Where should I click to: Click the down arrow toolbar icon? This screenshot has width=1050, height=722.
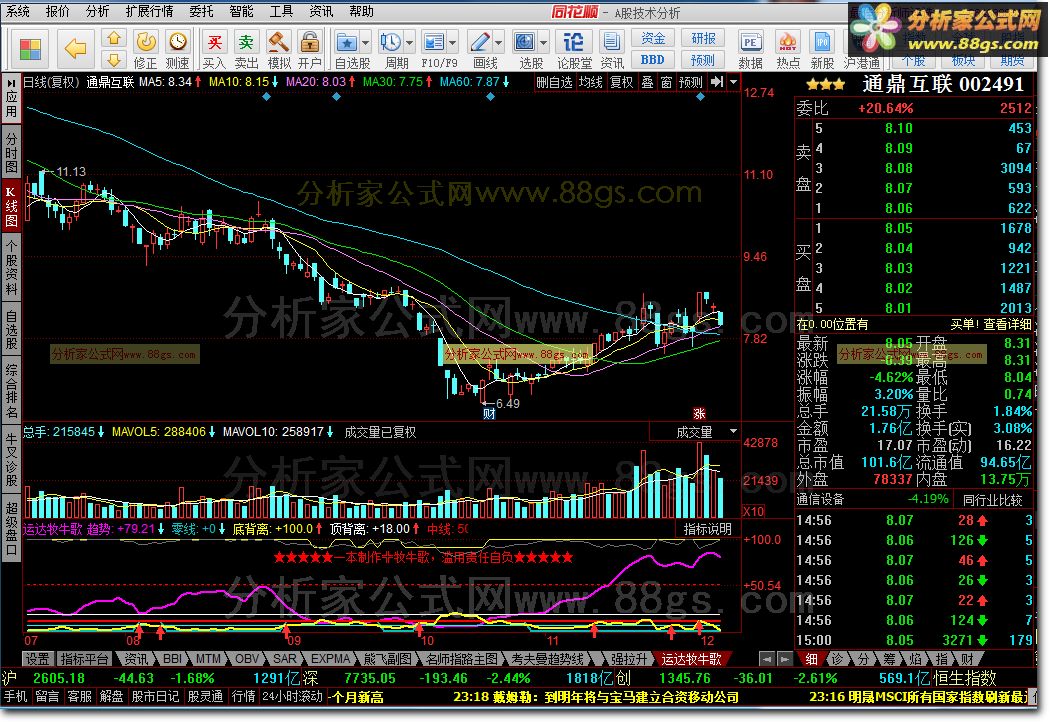click(x=115, y=60)
